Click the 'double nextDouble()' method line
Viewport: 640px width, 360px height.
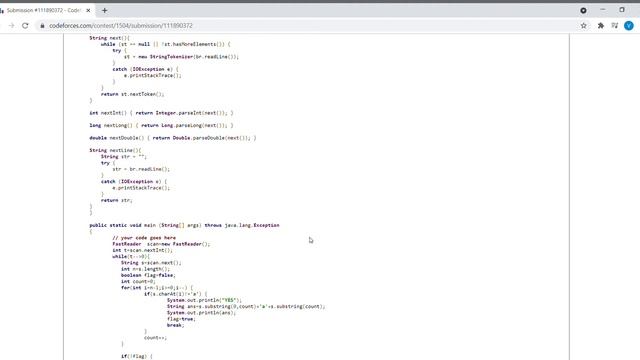173,138
